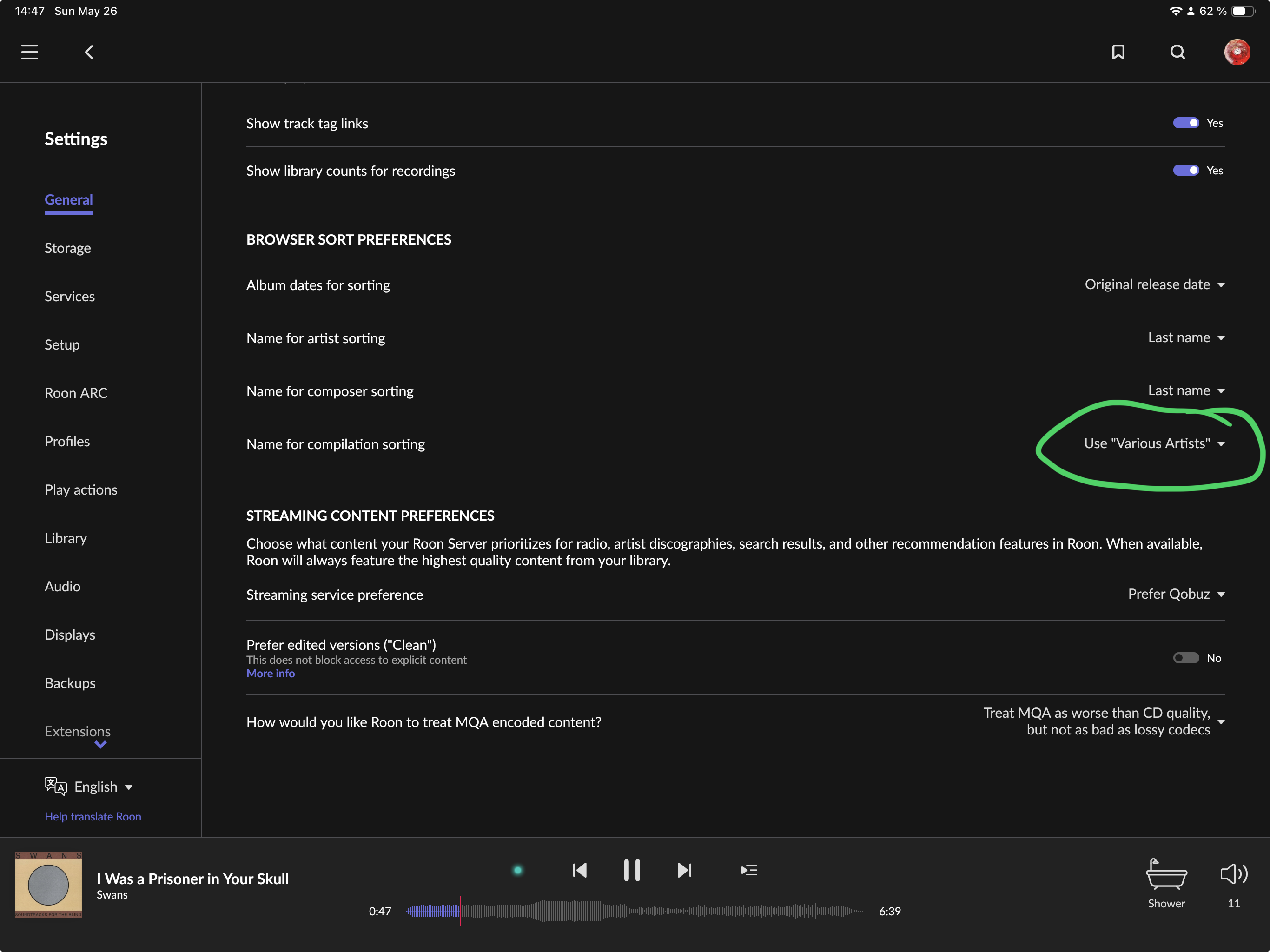Switch to the Storage settings tab

[68, 248]
